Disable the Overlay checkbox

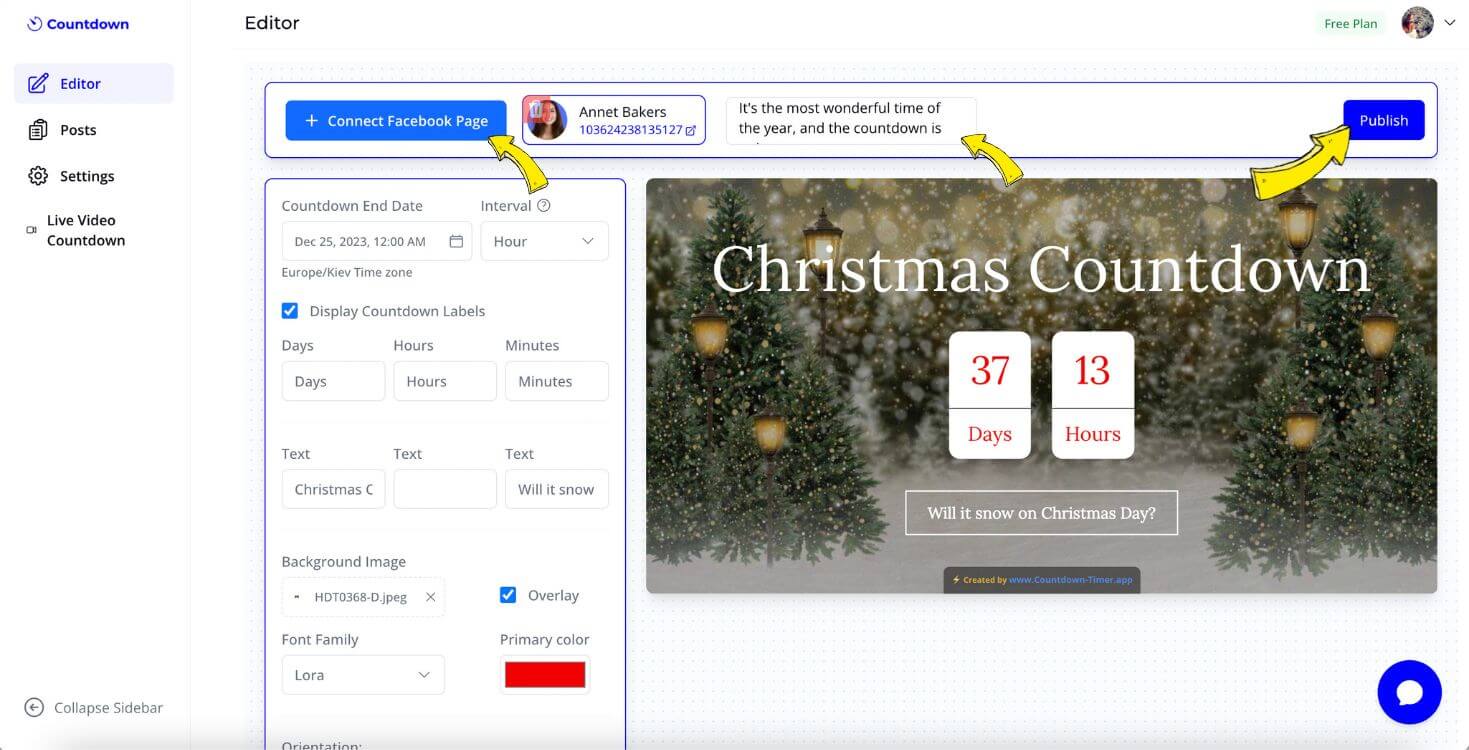click(x=508, y=594)
